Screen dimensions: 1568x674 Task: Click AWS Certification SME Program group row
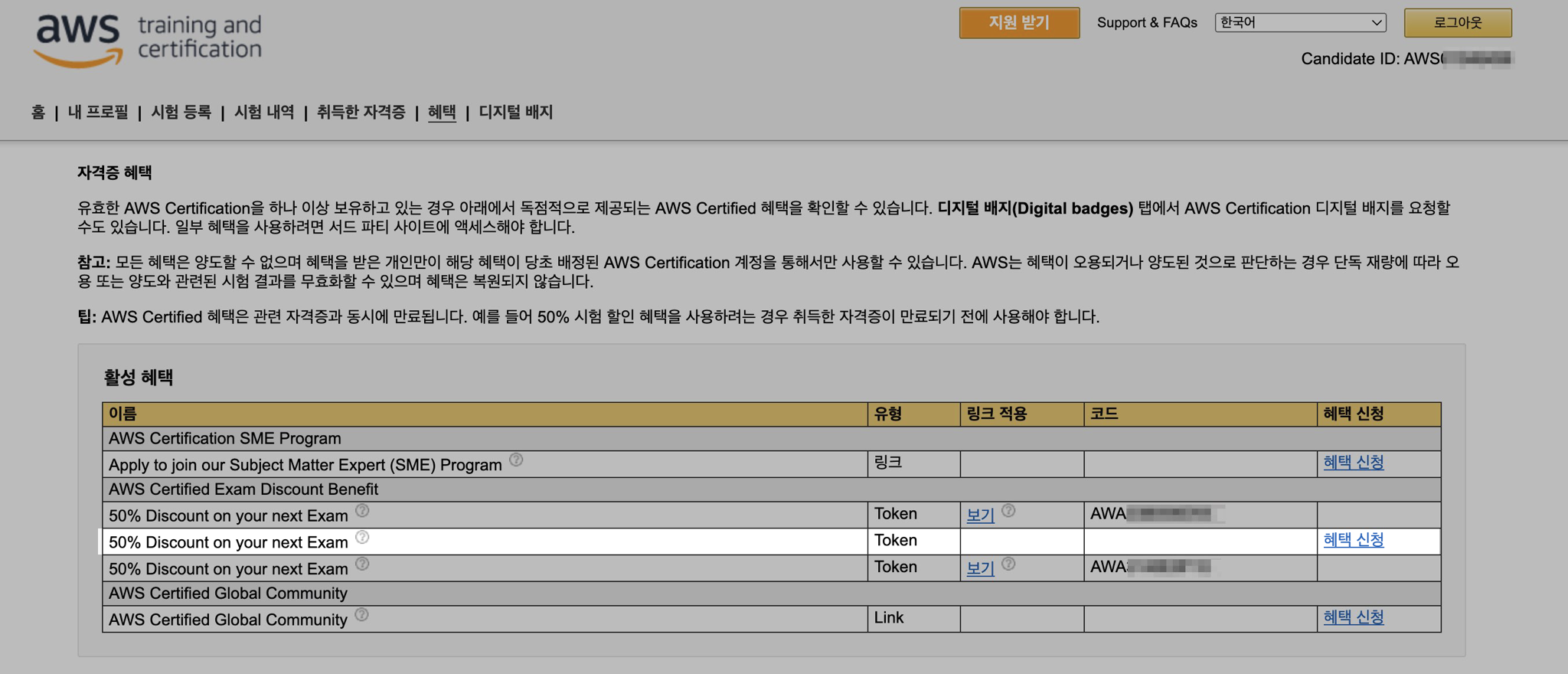point(772,438)
